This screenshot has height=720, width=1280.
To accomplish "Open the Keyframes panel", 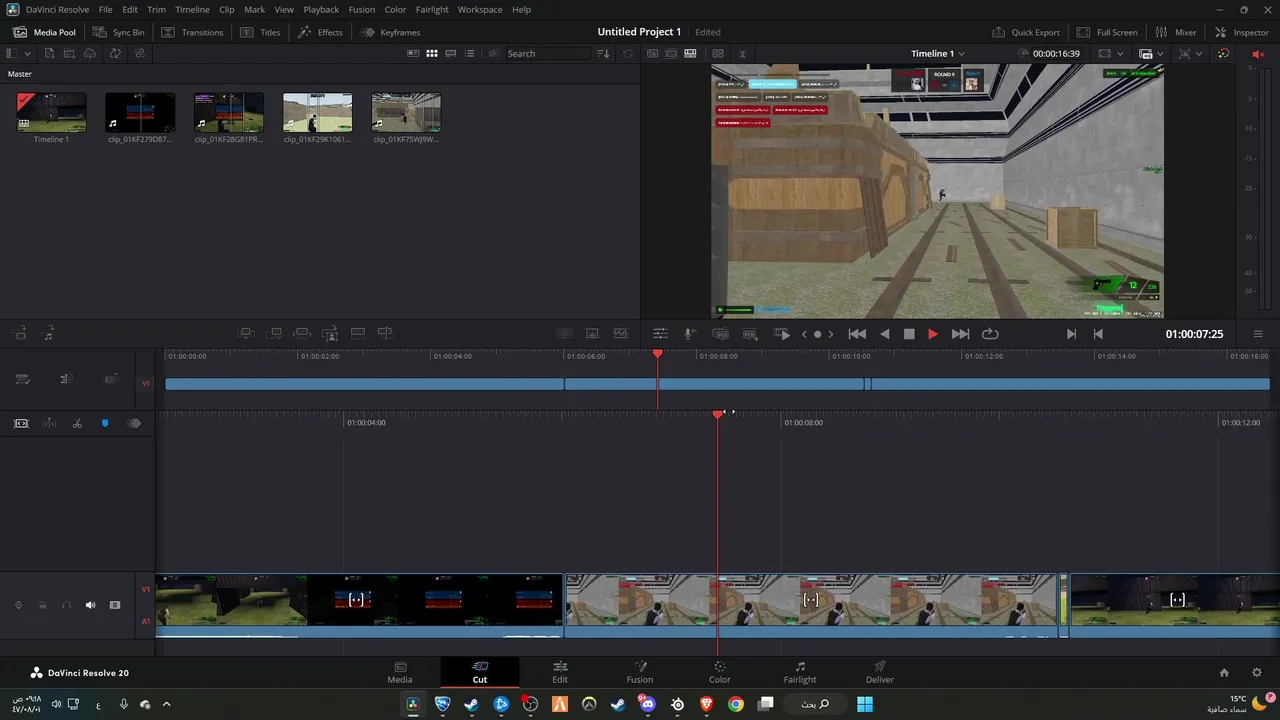I will click(391, 32).
